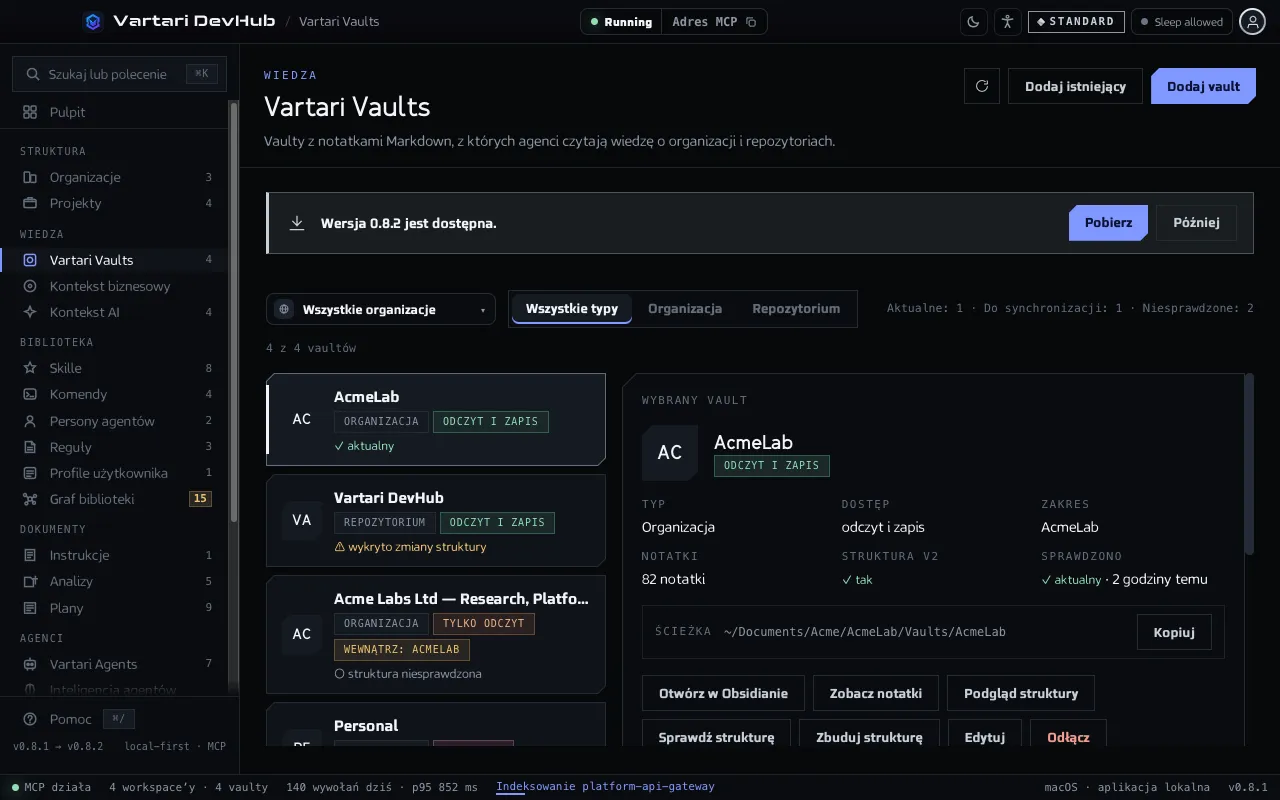1280x800 pixels.
Task: Click the Dodaj istniejący button
Action: coord(1076,86)
